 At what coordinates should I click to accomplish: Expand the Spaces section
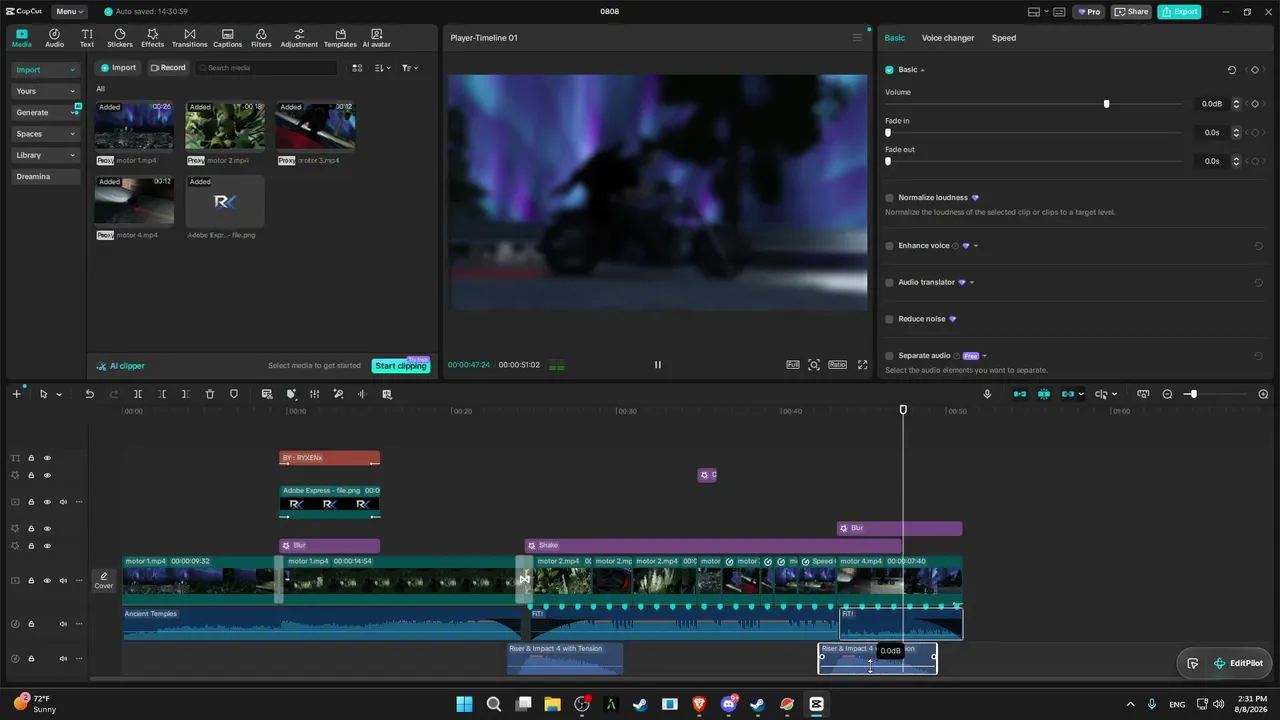(x=45, y=134)
